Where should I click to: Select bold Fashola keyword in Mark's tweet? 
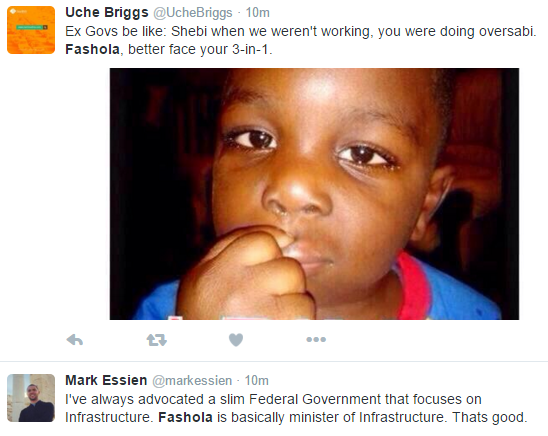(185, 417)
